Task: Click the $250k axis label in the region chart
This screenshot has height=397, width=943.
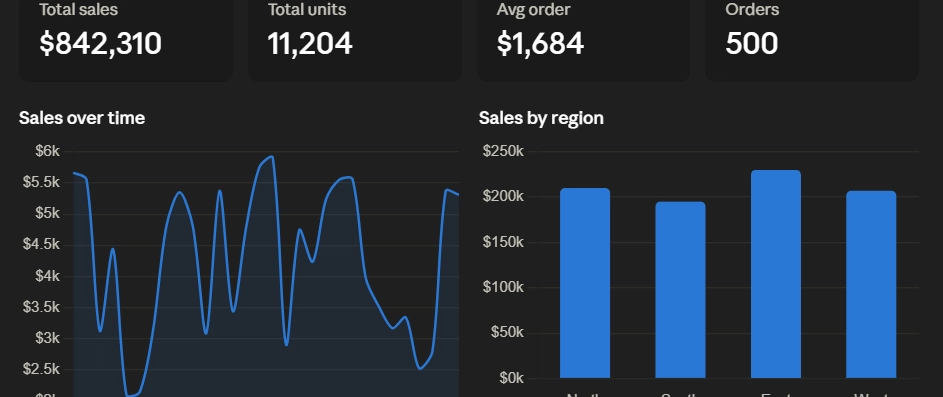Action: (x=503, y=151)
